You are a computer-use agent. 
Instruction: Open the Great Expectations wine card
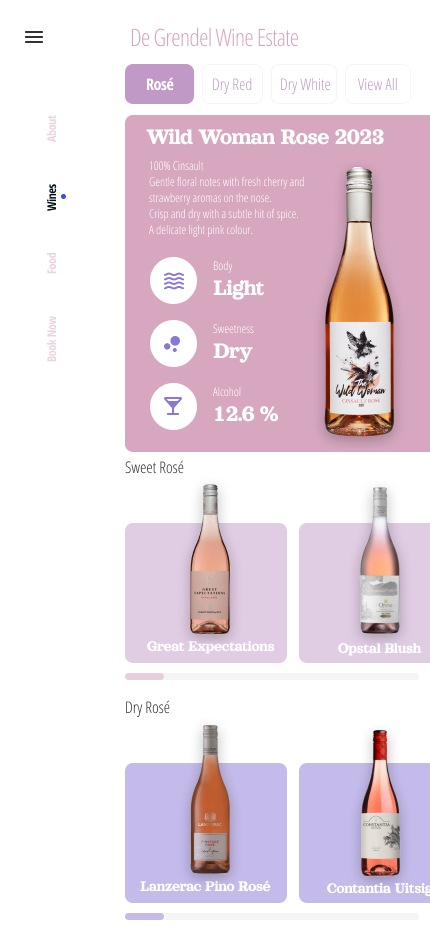(206, 593)
